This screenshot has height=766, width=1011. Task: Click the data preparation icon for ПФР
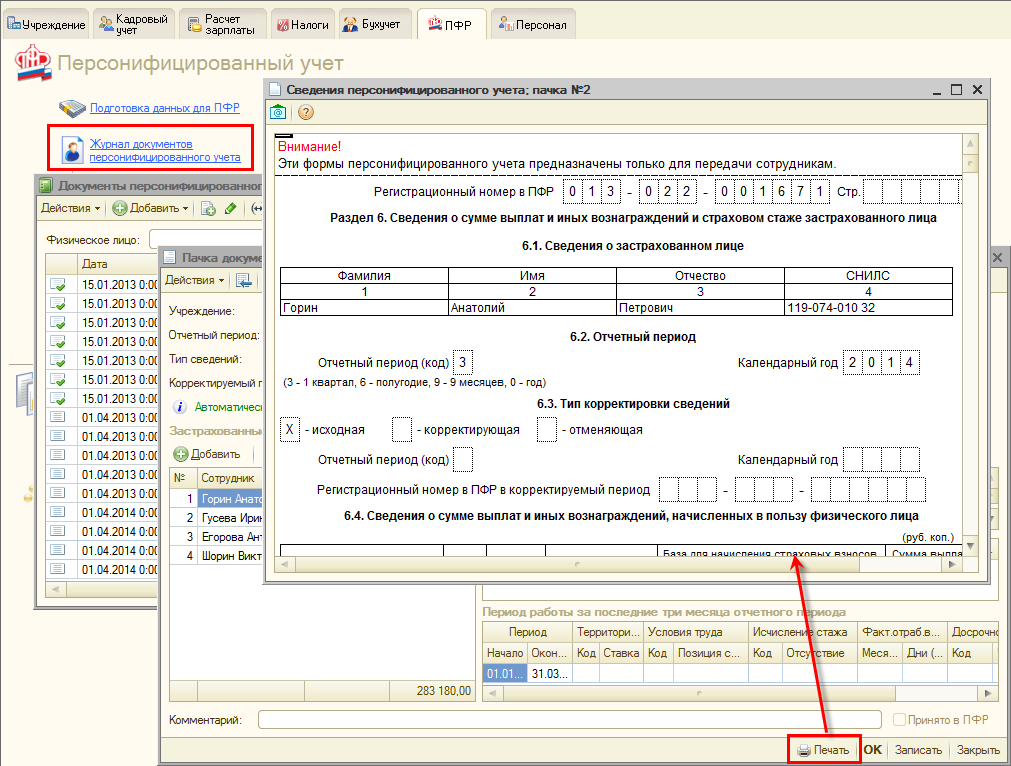point(72,107)
